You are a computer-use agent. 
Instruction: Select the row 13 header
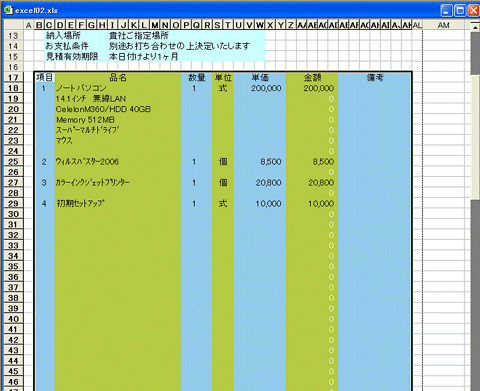click(13, 36)
